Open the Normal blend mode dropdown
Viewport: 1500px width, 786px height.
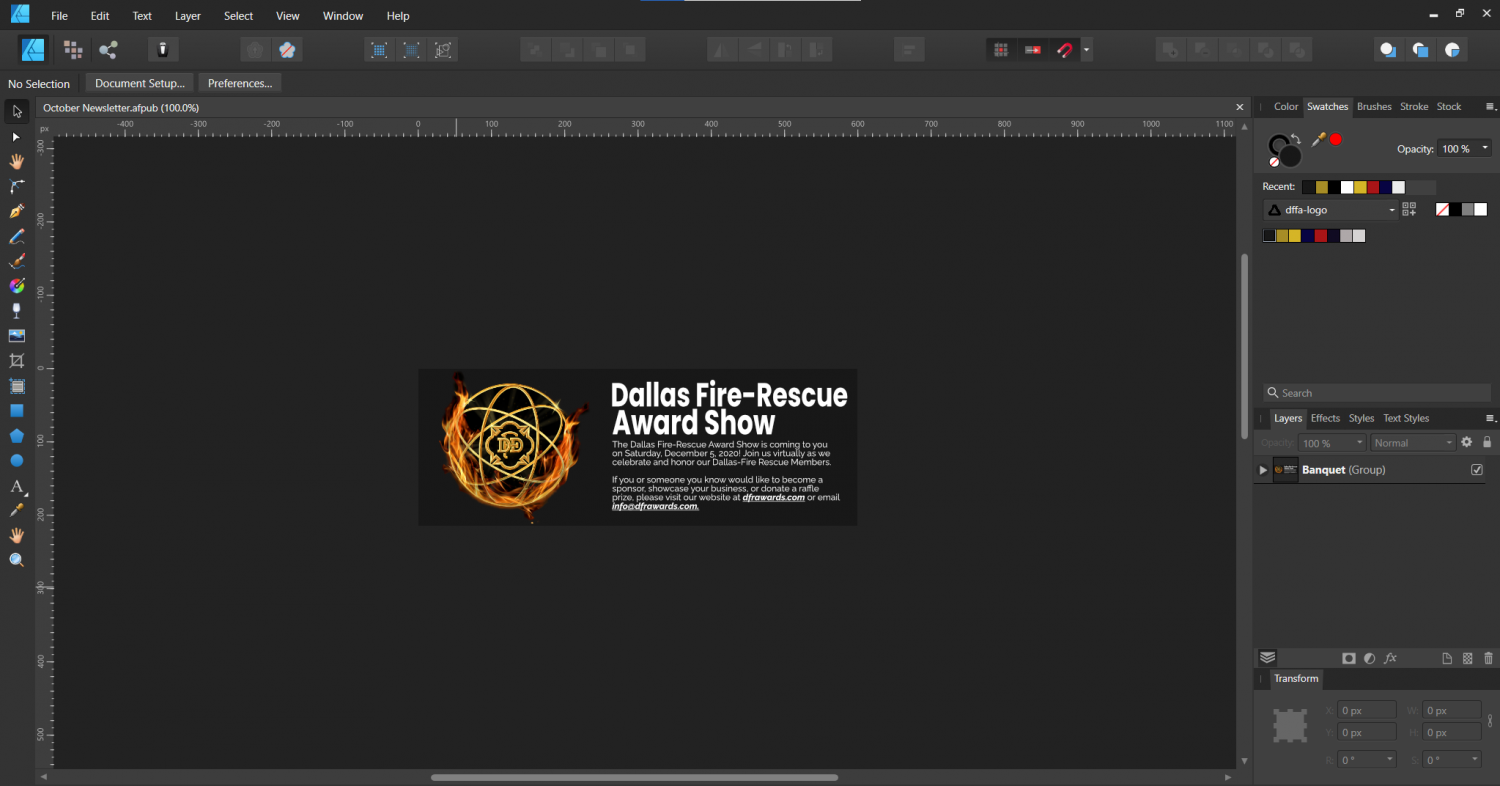[x=1413, y=443]
